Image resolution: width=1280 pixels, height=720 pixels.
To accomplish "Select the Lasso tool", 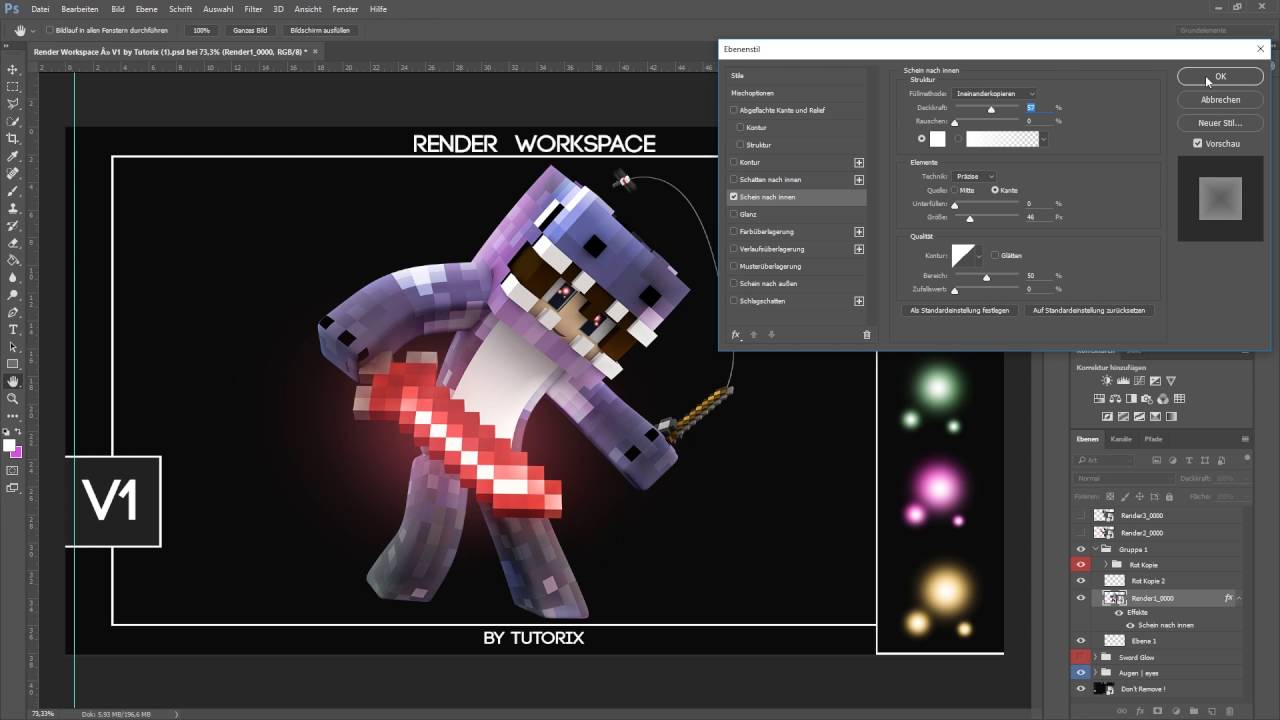I will 13,104.
